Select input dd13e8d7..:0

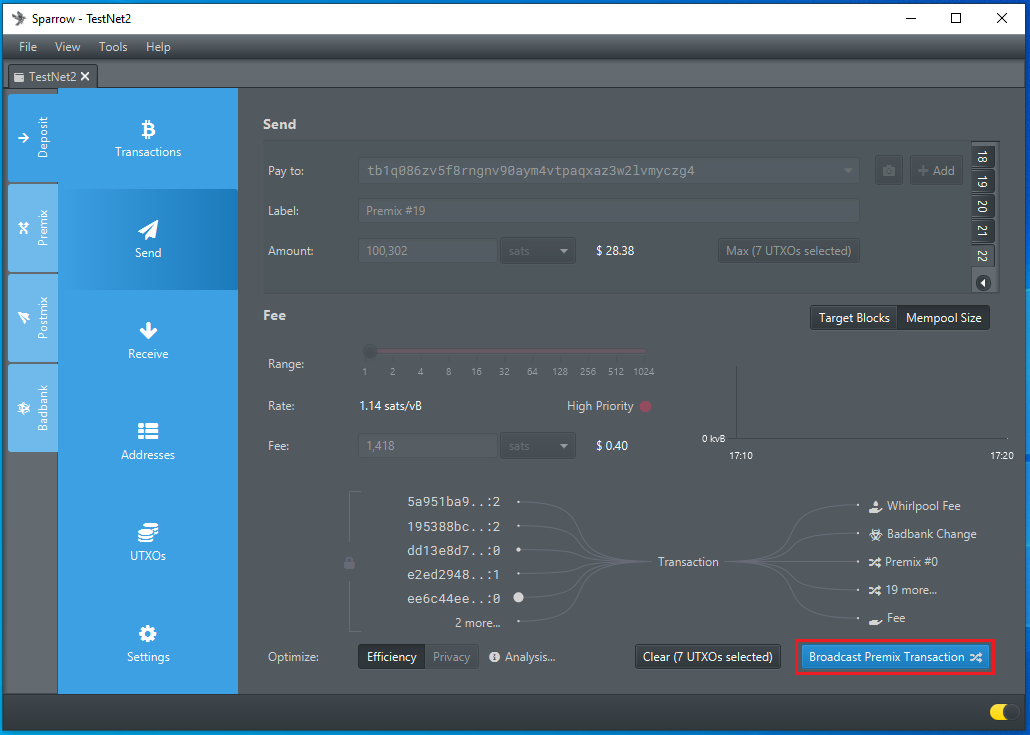click(453, 550)
